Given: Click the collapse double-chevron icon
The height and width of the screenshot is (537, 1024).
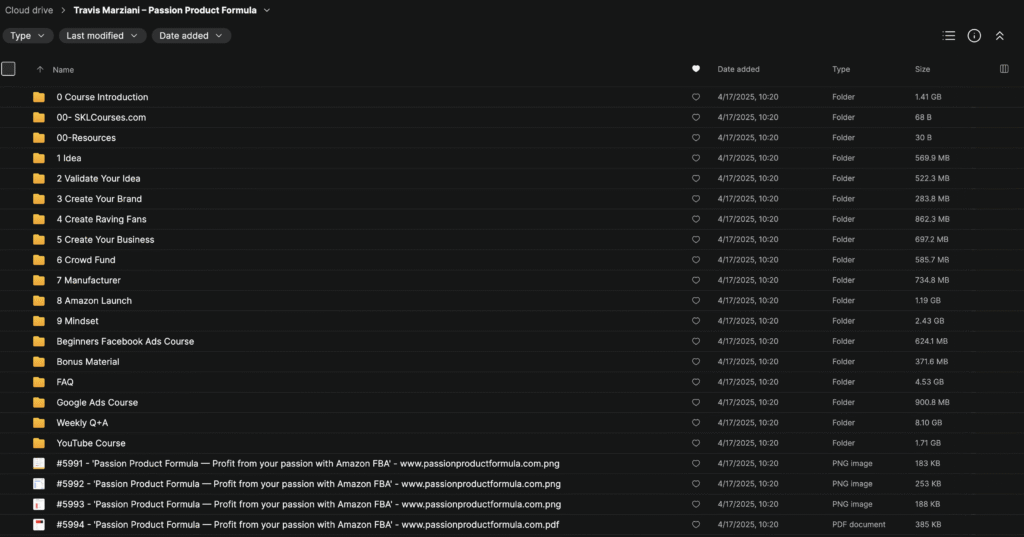Looking at the screenshot, I should point(999,36).
